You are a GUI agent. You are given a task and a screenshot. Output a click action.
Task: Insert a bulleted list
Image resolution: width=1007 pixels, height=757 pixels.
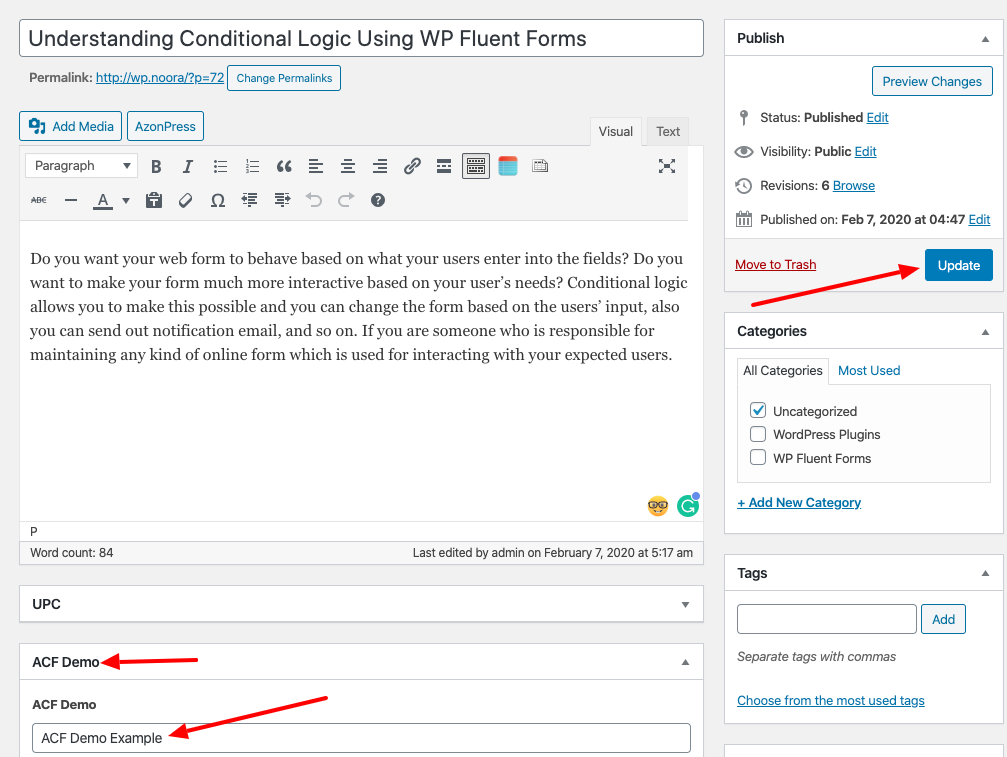(220, 166)
